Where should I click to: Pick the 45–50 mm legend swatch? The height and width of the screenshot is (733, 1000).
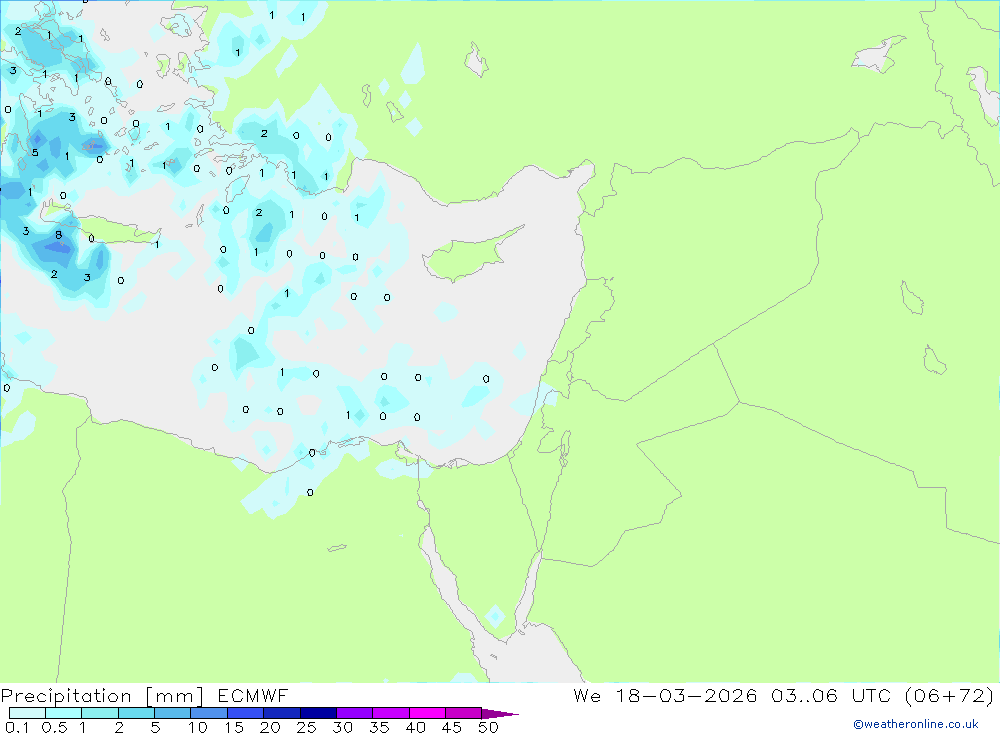pyautogui.click(x=464, y=713)
